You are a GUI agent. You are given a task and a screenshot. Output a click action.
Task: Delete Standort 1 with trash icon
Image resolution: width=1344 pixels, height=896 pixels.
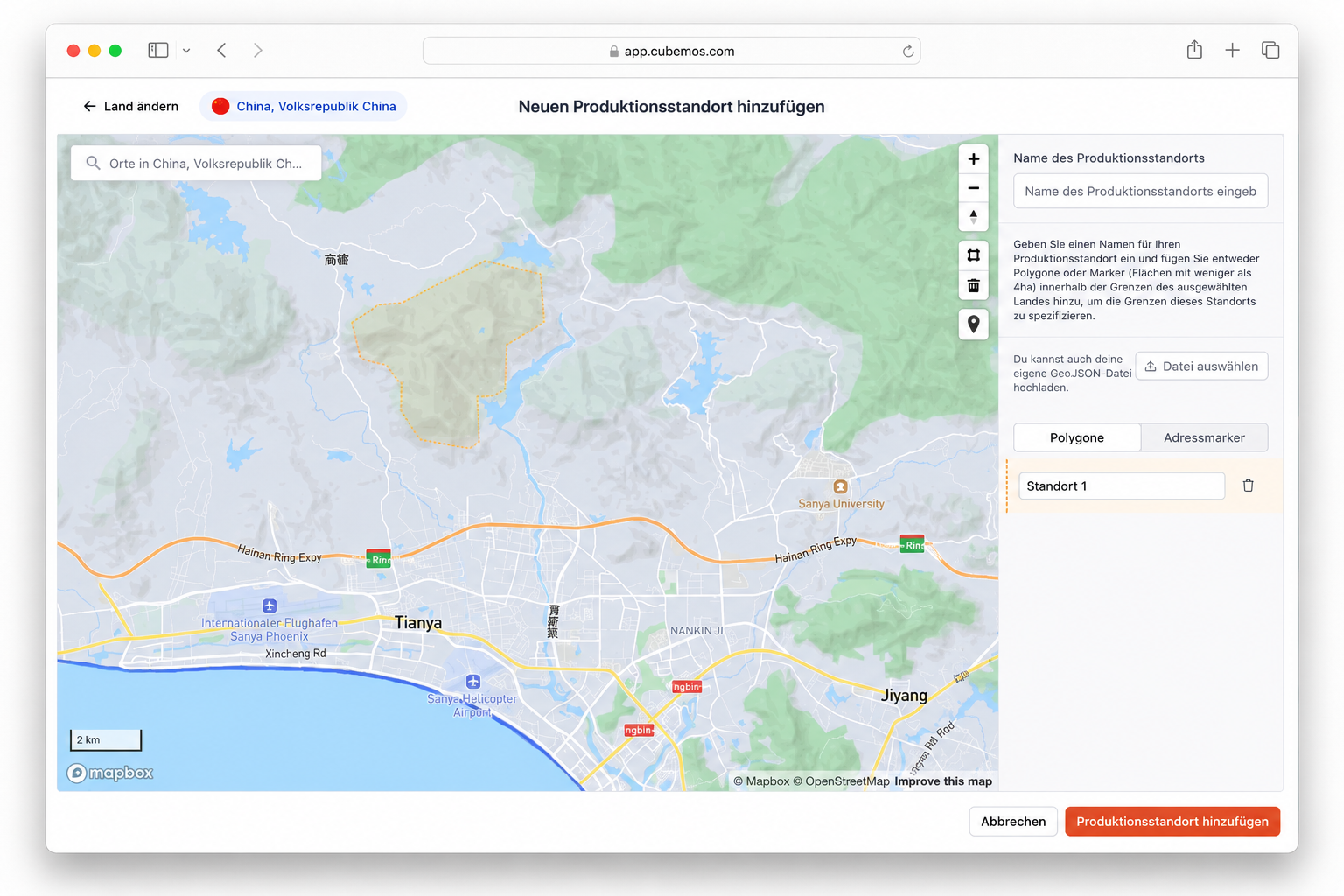pos(1248,486)
